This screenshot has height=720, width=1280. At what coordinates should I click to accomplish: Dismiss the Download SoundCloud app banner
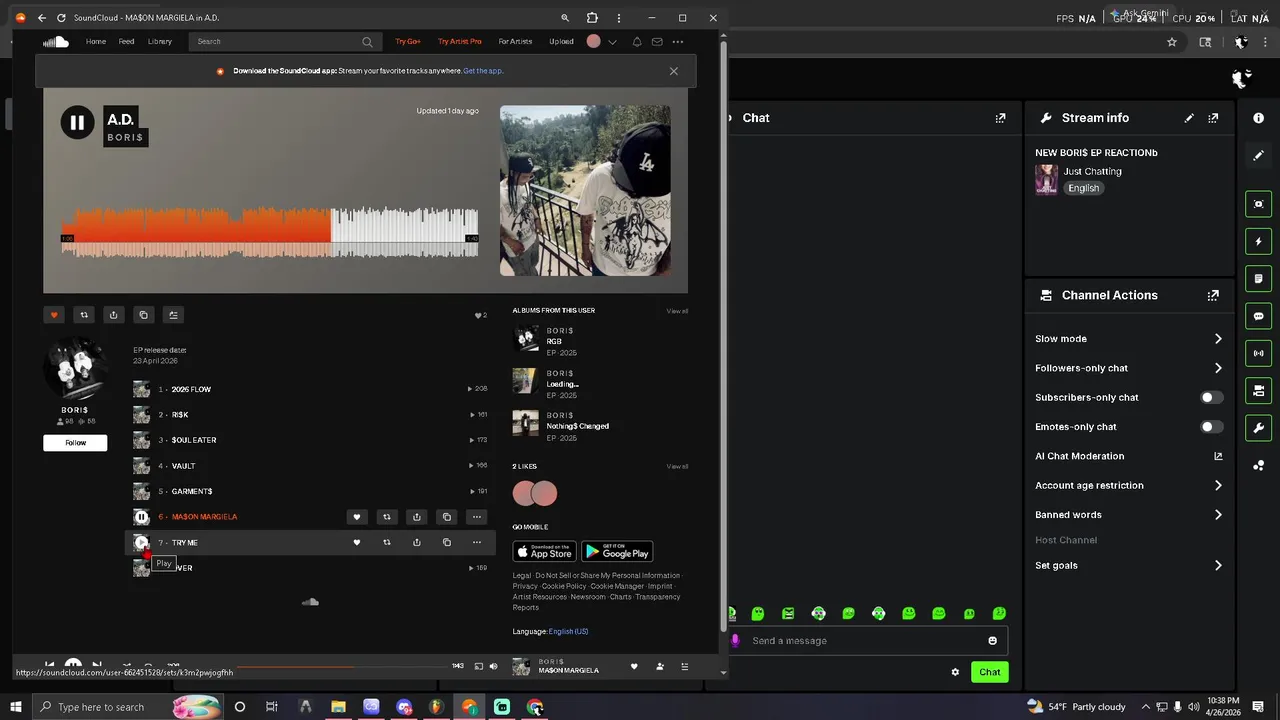(x=674, y=71)
